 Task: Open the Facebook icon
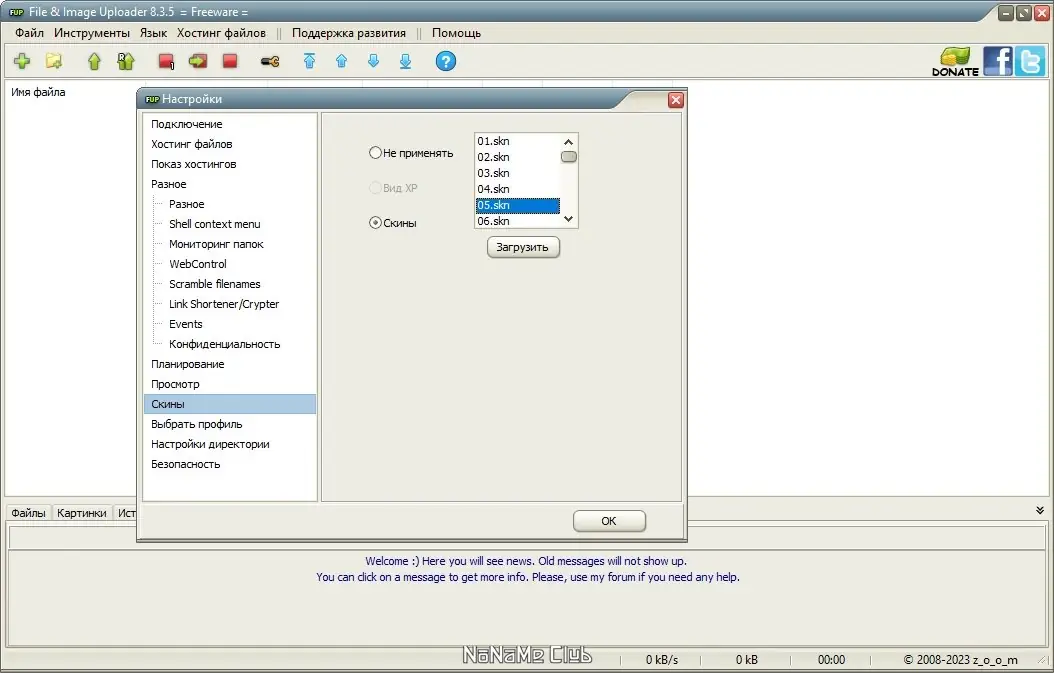click(998, 61)
